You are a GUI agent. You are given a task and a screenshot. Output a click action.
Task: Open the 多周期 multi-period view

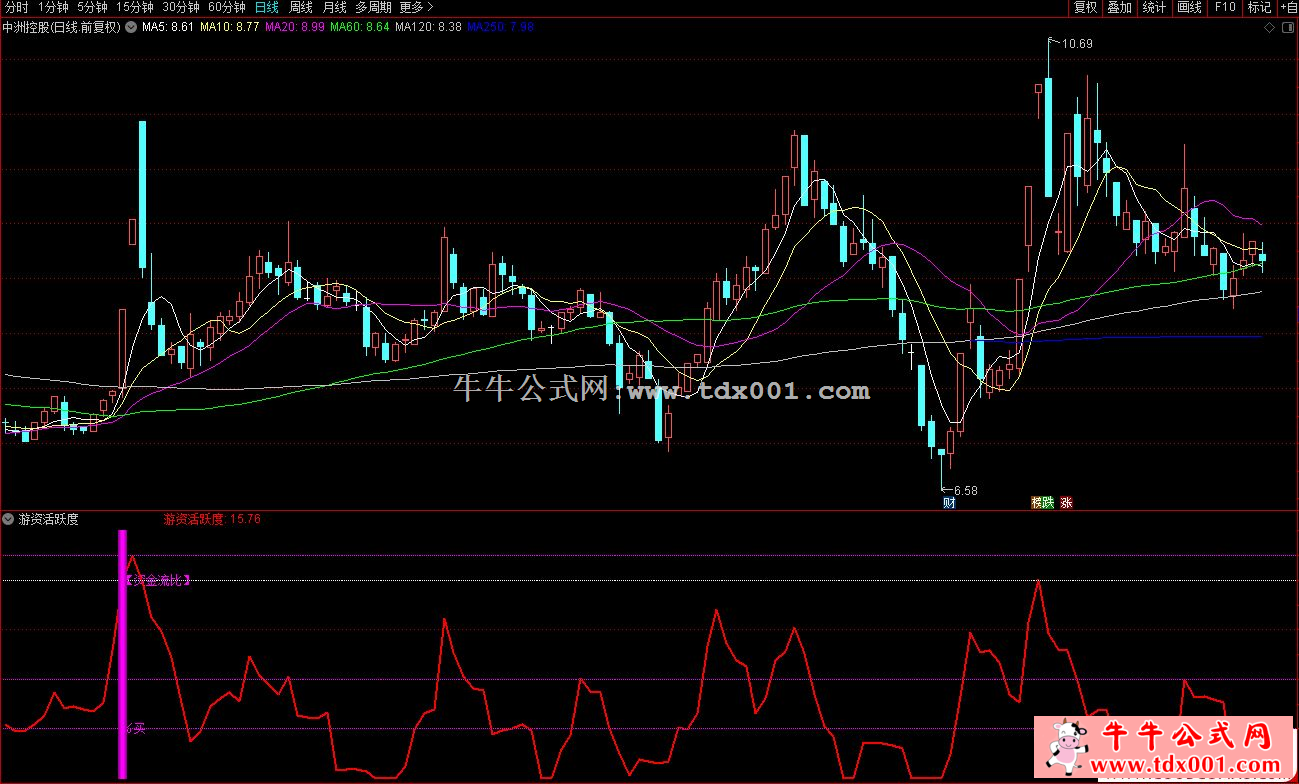pyautogui.click(x=373, y=7)
